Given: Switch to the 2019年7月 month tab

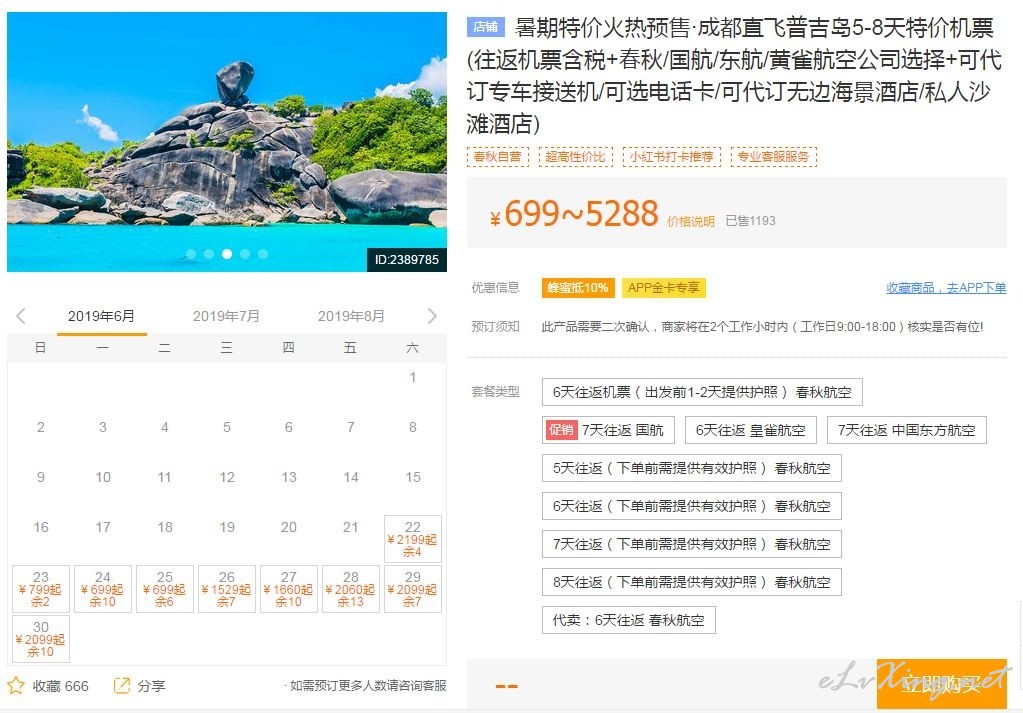Looking at the screenshot, I should pos(226,316).
